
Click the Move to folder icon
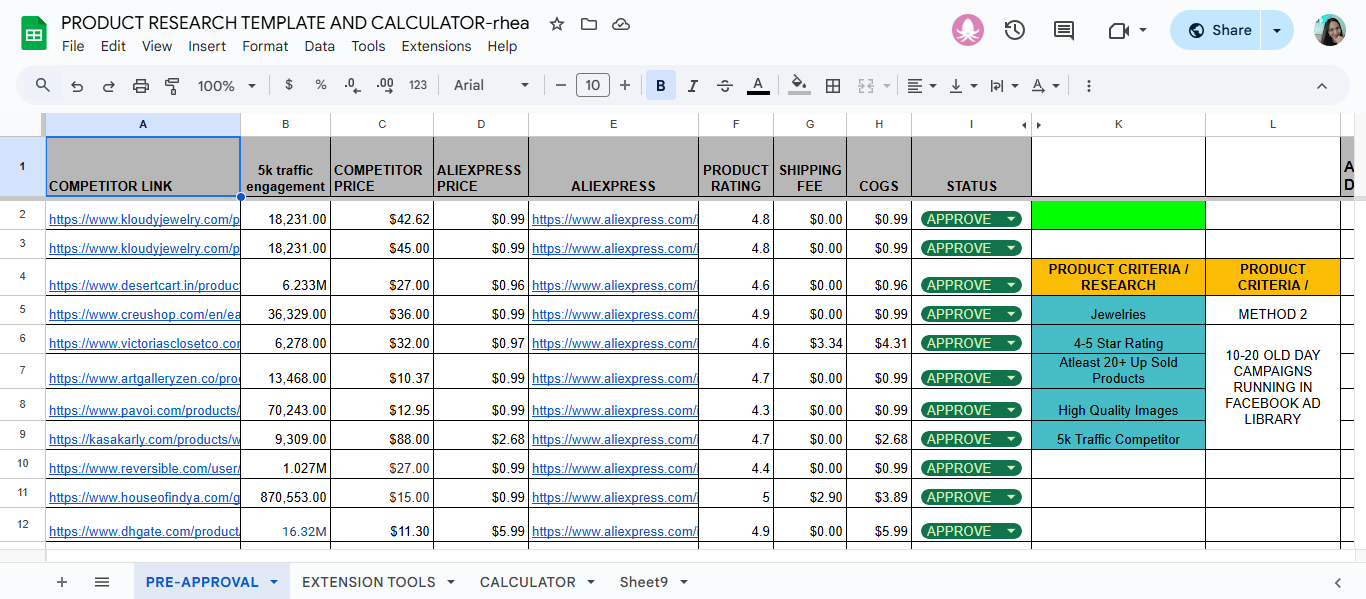point(589,24)
